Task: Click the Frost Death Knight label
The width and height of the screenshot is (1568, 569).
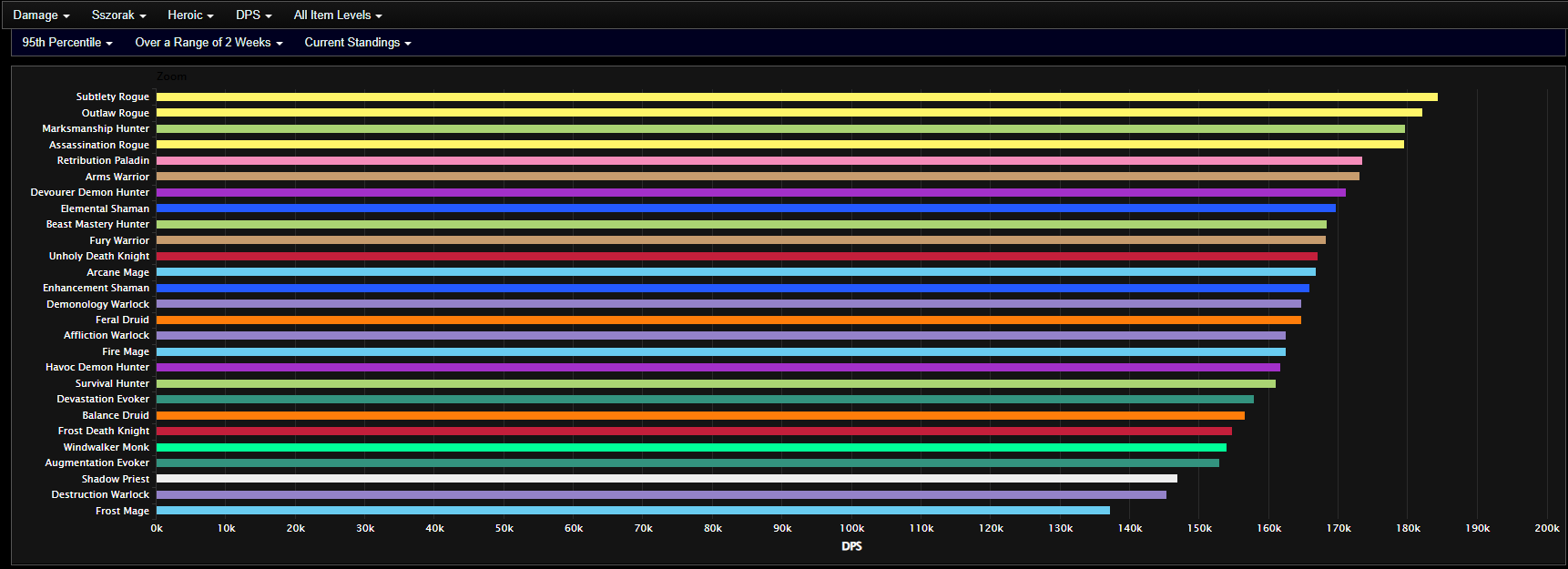Action: (x=103, y=431)
